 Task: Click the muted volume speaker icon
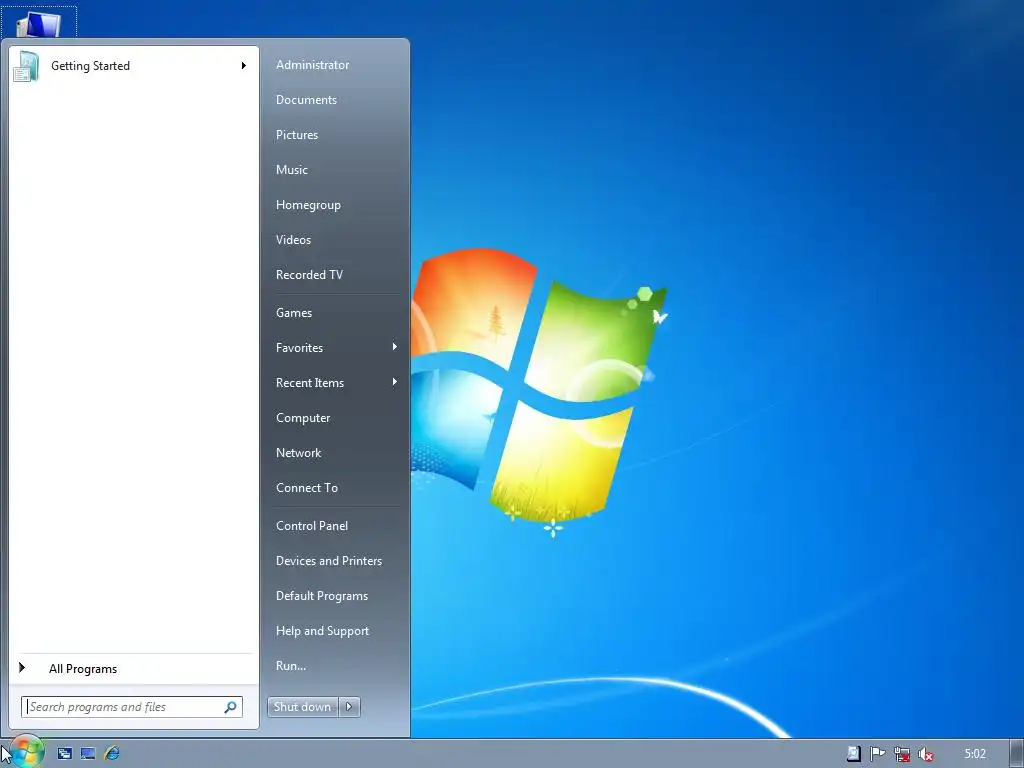point(925,754)
